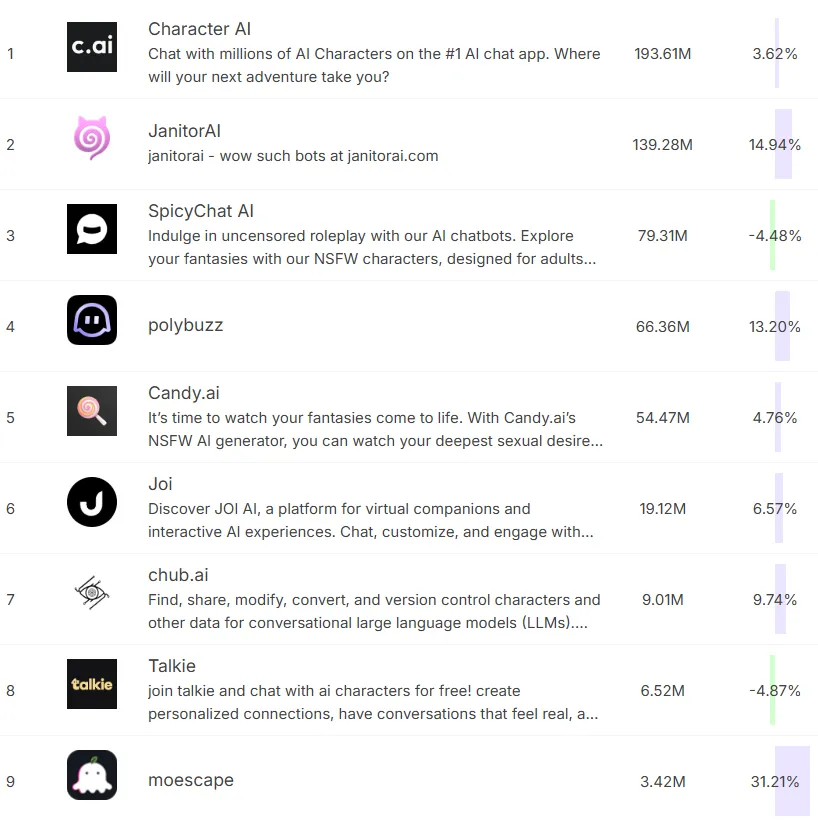
Task: Open the Character AI title link
Action: (x=199, y=29)
